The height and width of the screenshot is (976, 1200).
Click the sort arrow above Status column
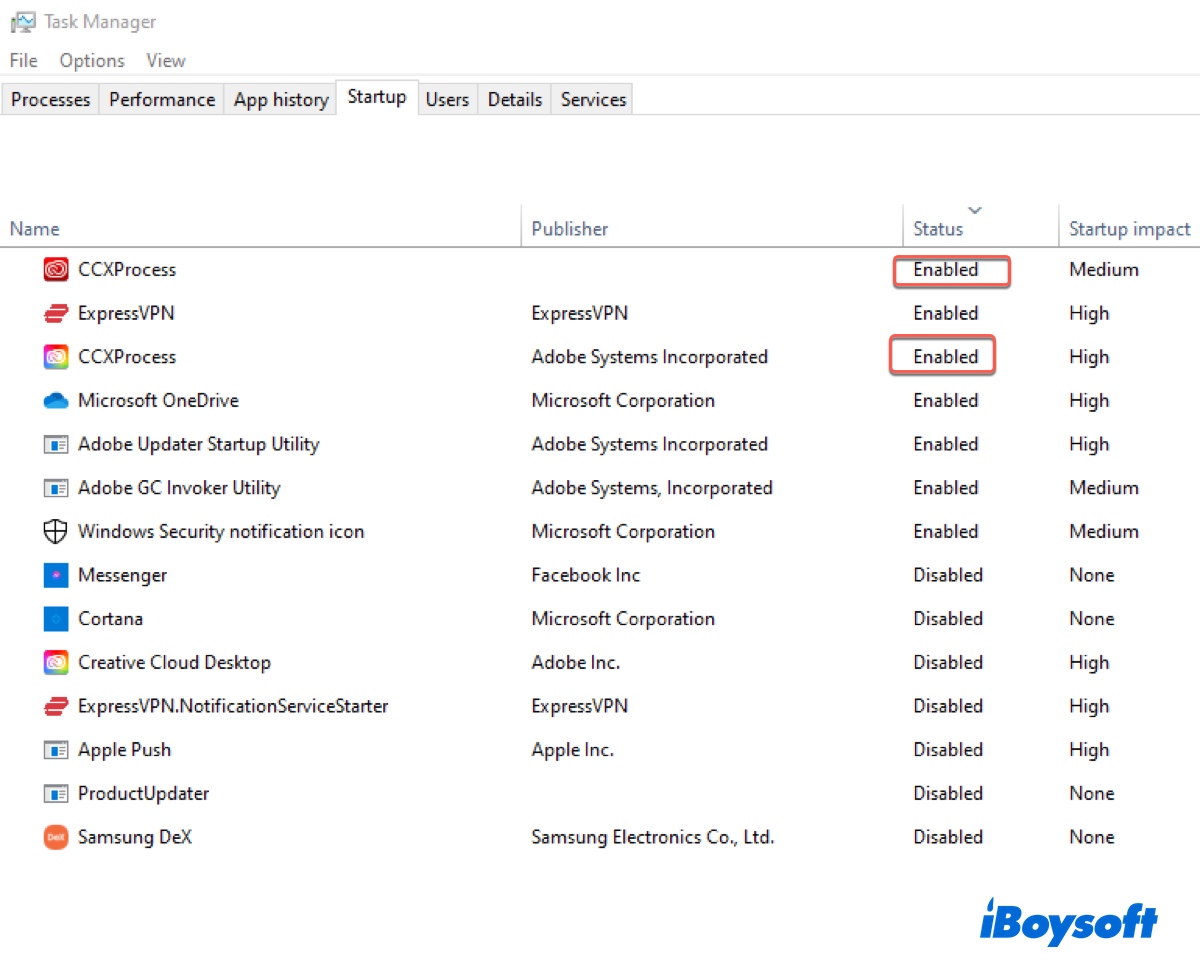975,210
